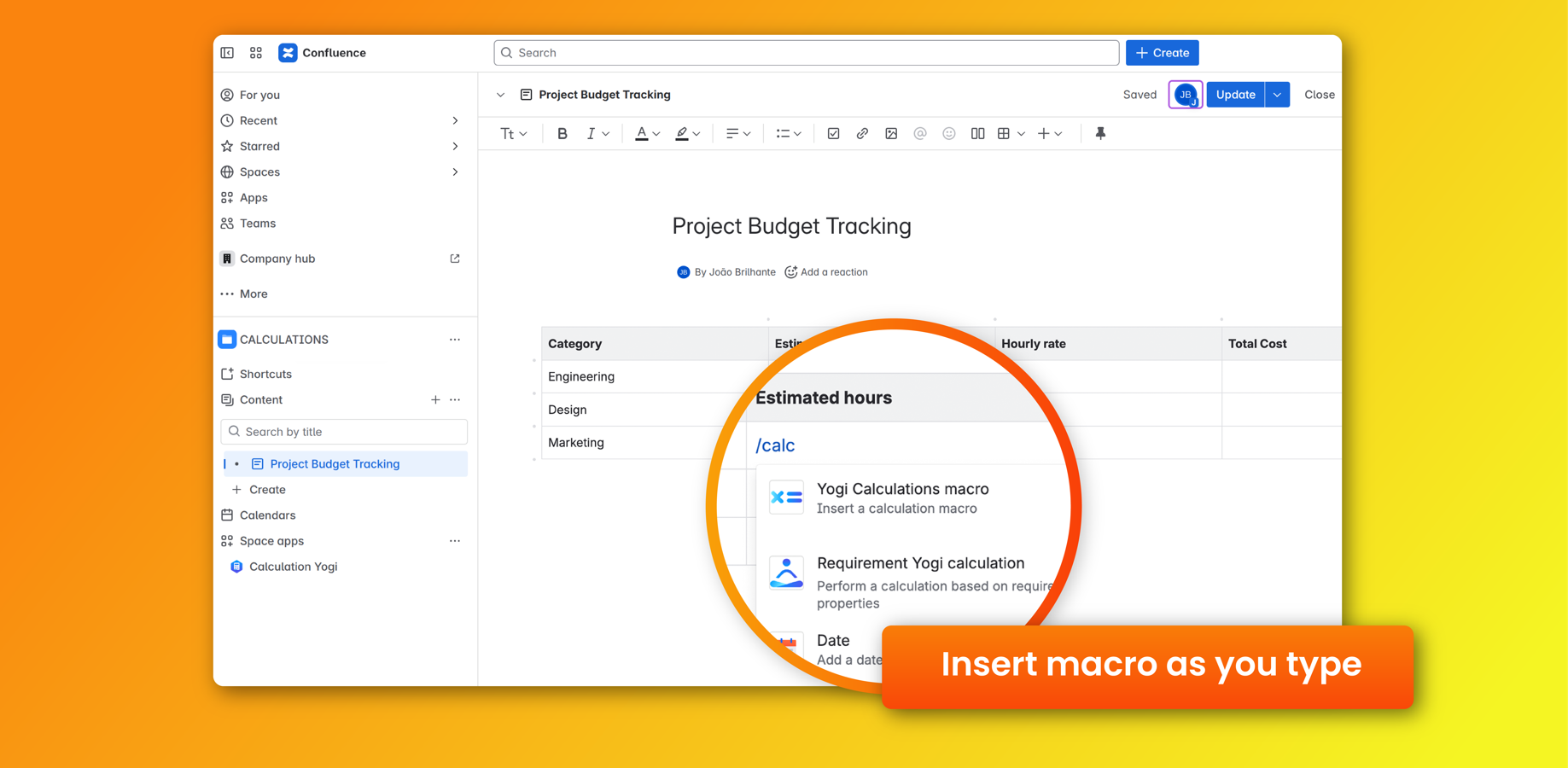Click the Total Cost column header
1568x768 pixels.
click(1281, 344)
